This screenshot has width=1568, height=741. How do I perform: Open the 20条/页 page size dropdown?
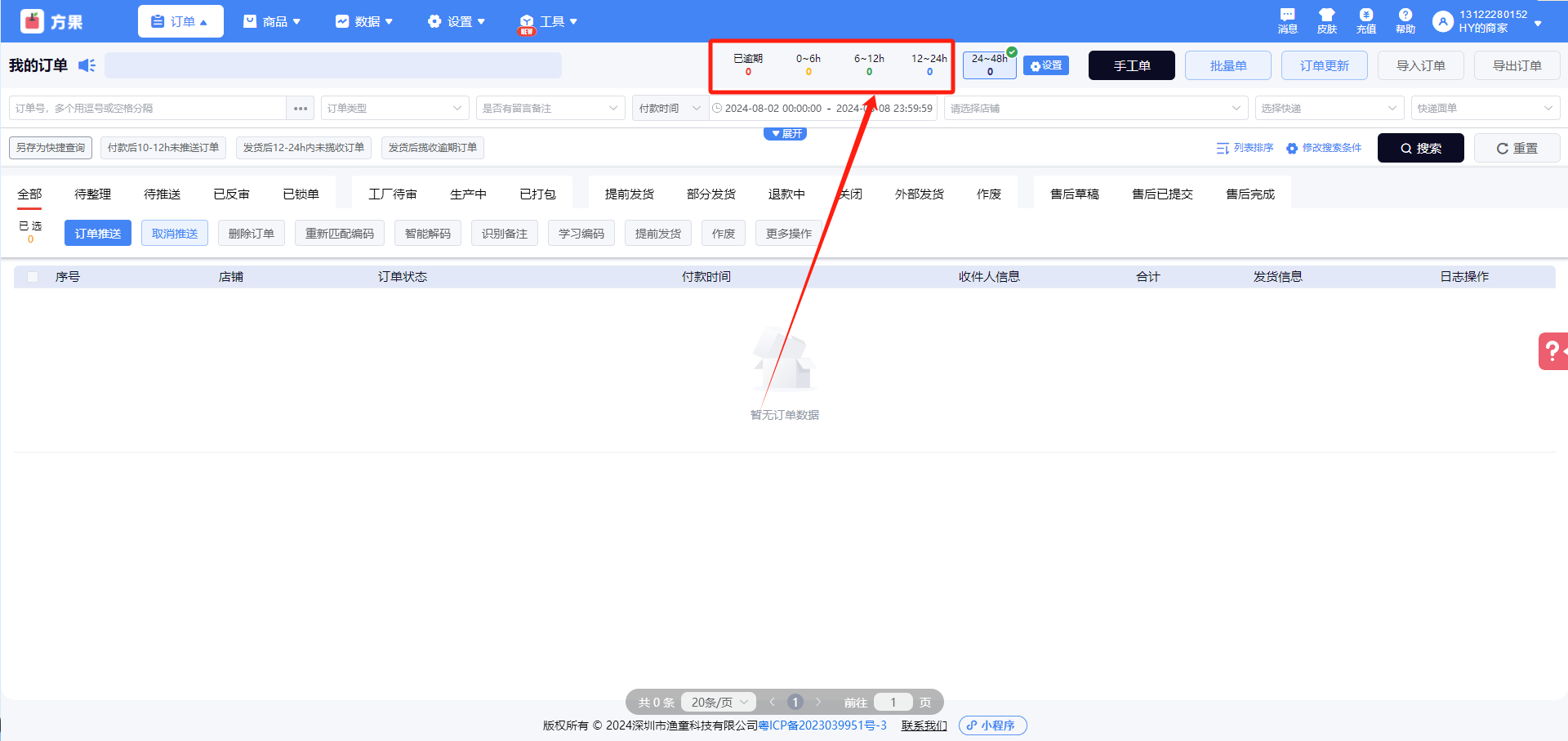[x=719, y=703]
